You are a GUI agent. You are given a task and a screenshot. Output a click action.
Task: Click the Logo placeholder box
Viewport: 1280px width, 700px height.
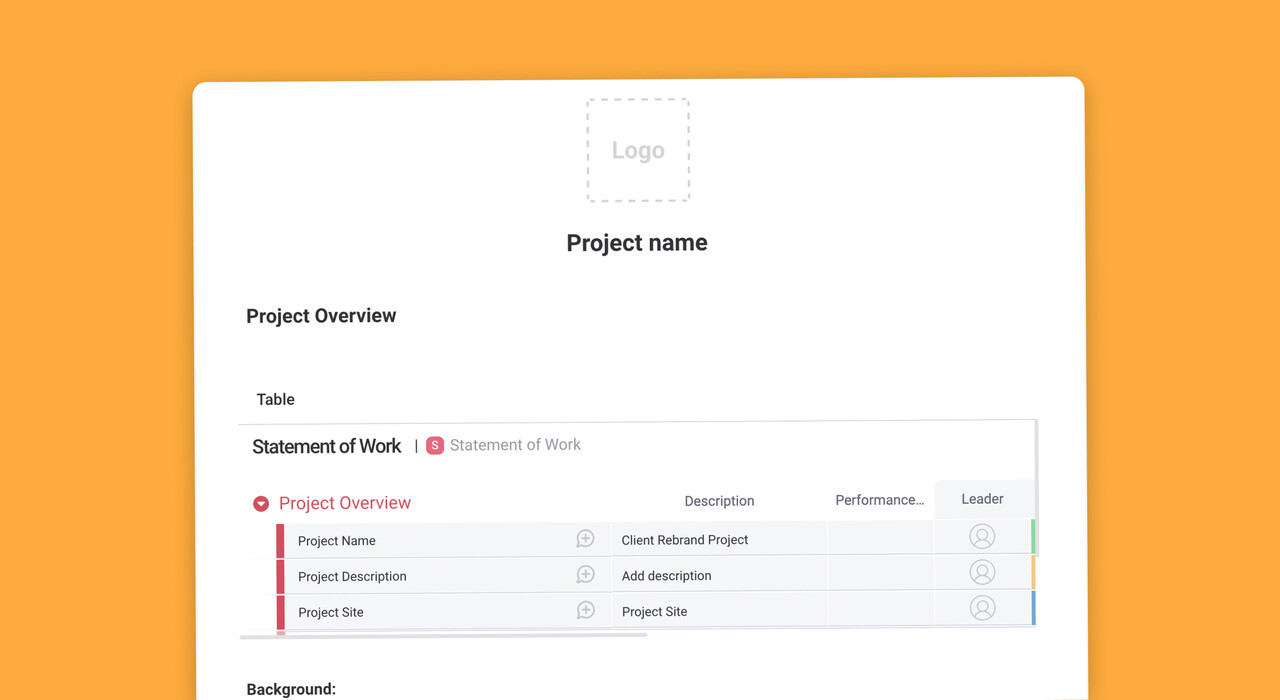[x=637, y=150]
